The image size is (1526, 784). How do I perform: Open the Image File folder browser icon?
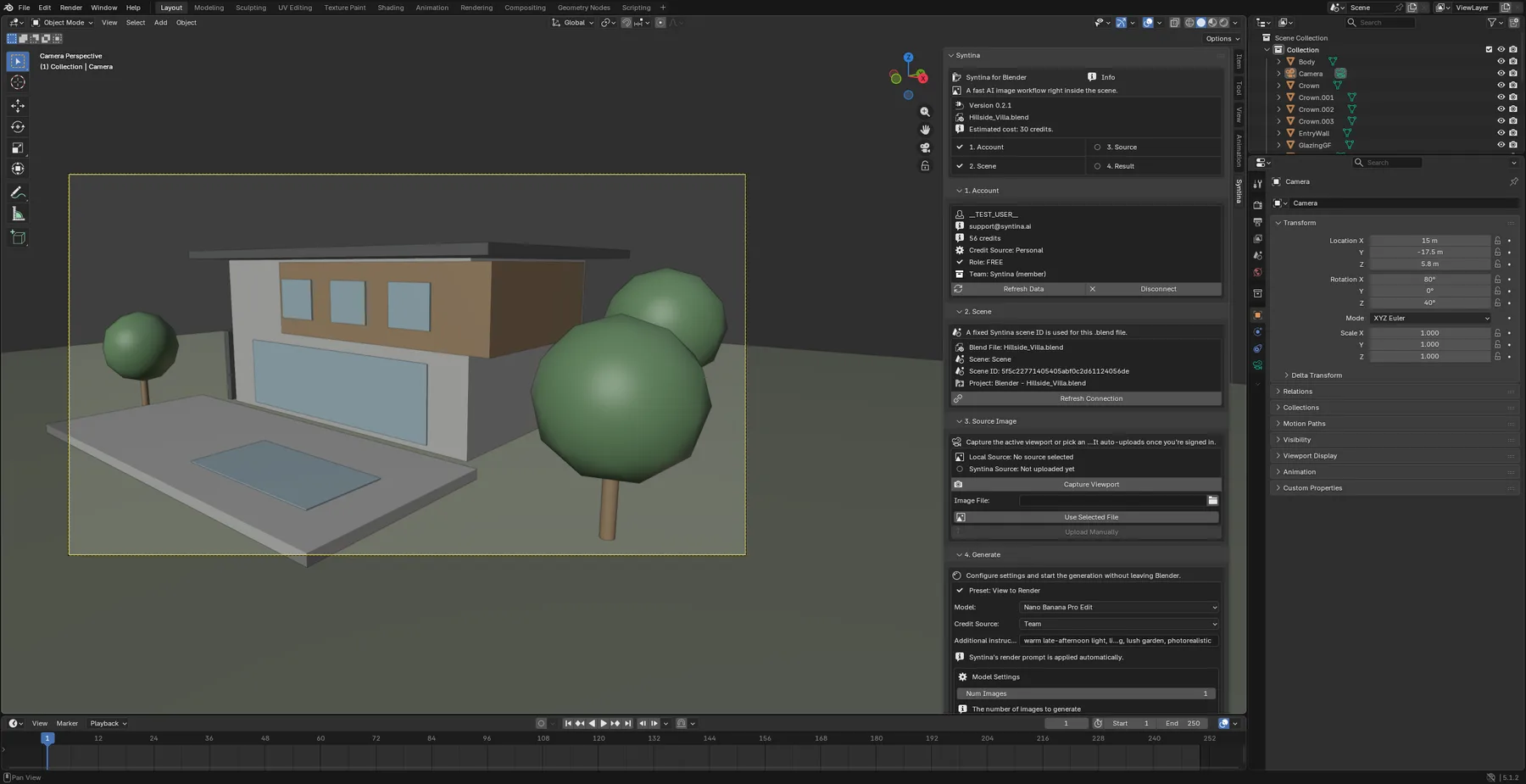coord(1213,500)
